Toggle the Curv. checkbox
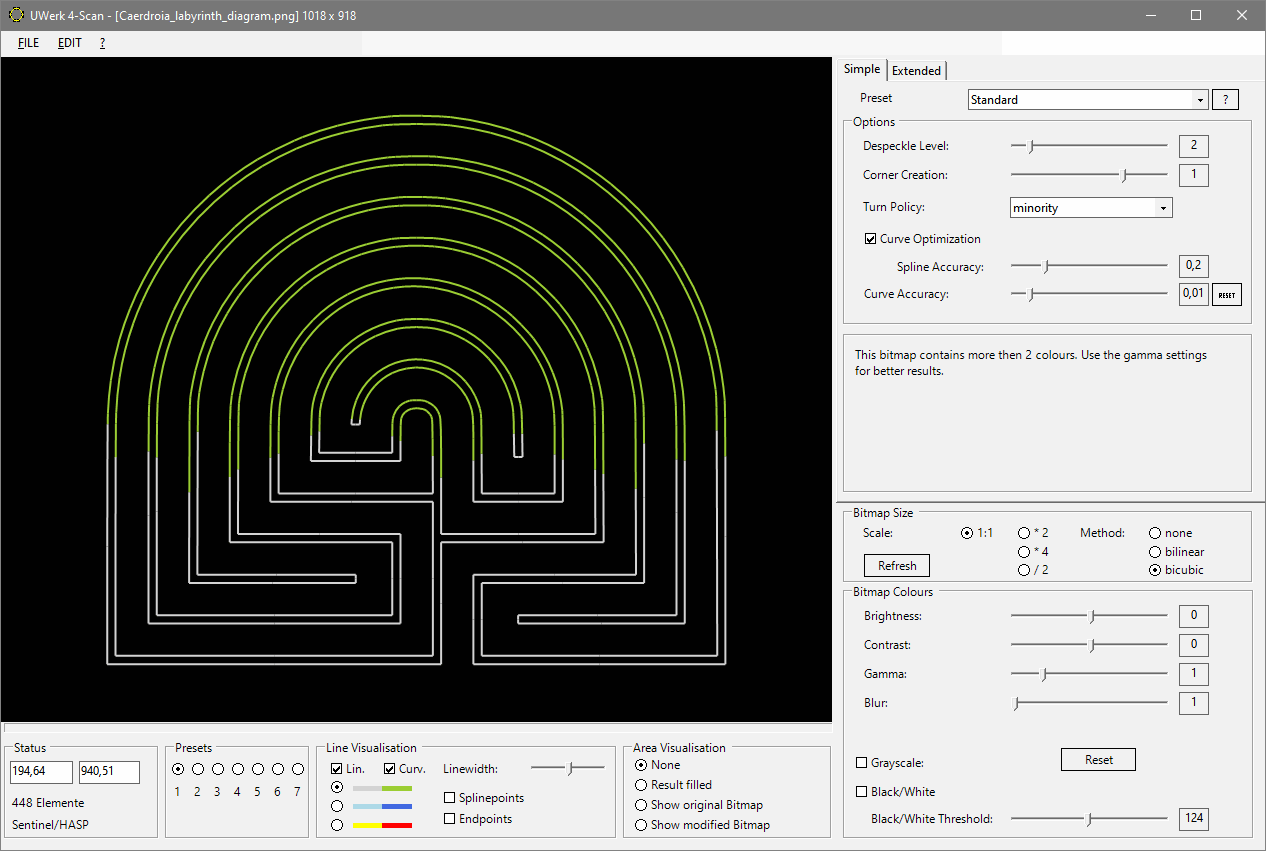The height and width of the screenshot is (851, 1266). click(389, 769)
